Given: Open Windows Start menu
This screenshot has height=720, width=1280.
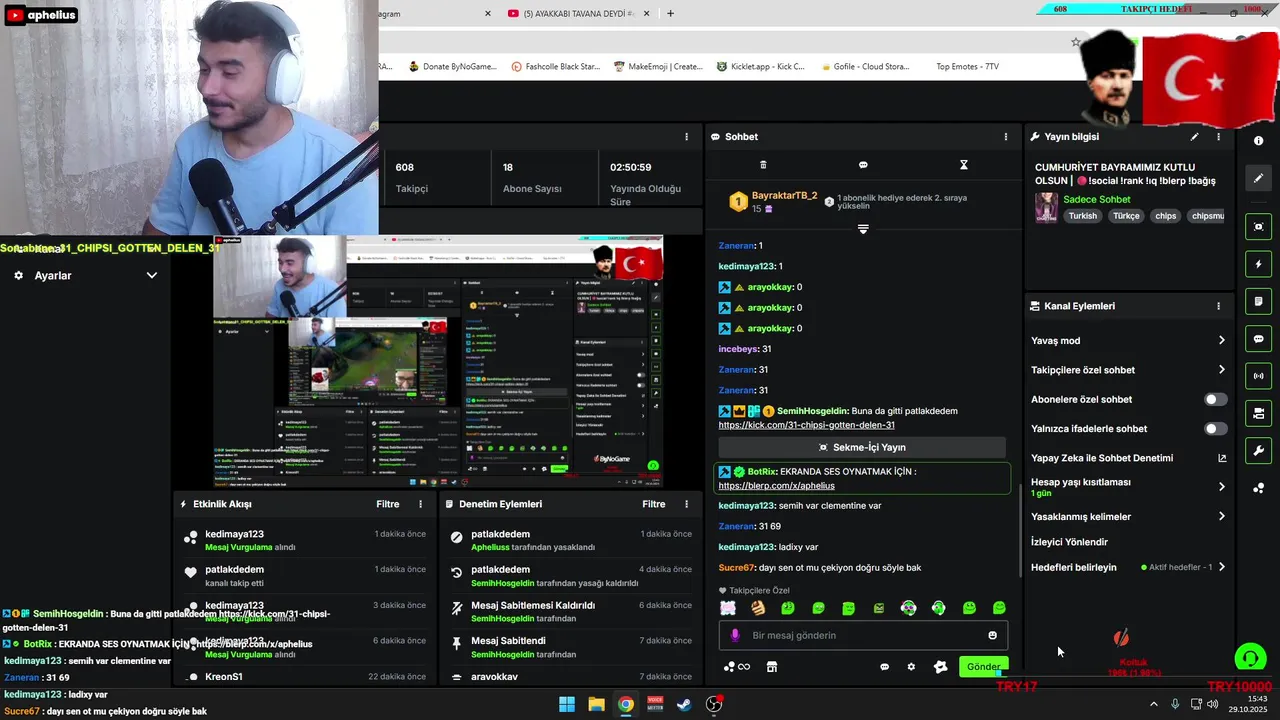Looking at the screenshot, I should pyautogui.click(x=567, y=704).
